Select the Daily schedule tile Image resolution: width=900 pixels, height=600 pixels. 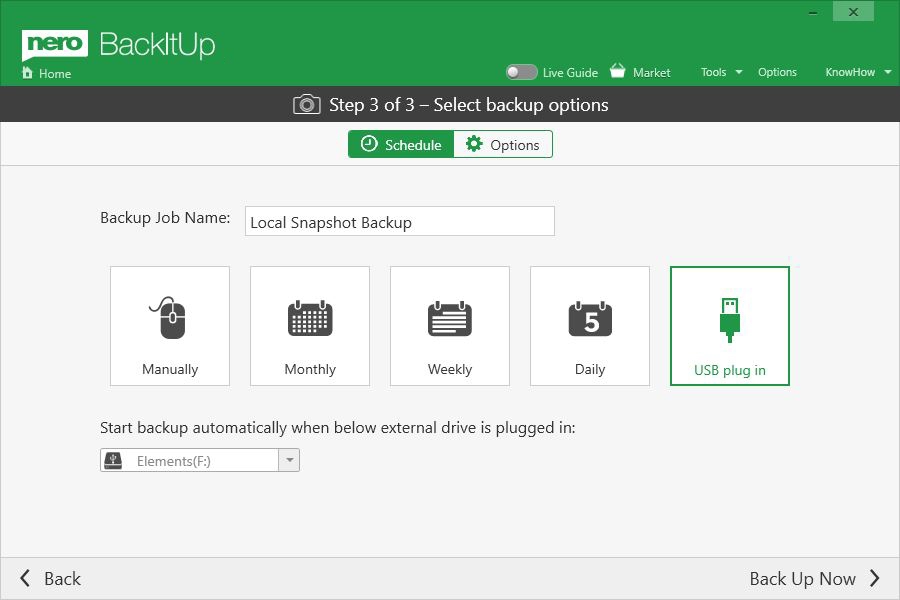pos(590,326)
